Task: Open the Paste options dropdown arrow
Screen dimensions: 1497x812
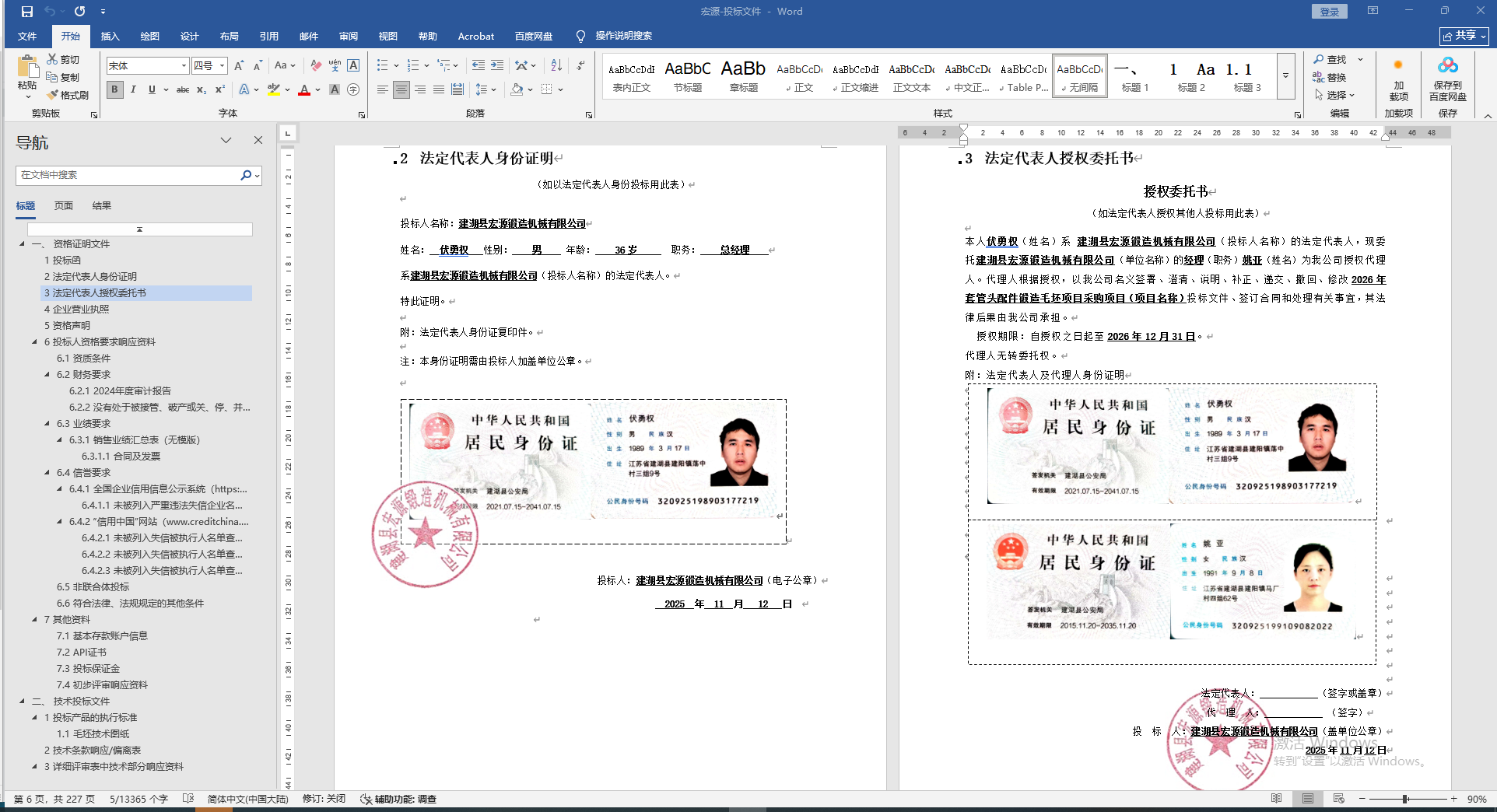Action: coord(28,97)
